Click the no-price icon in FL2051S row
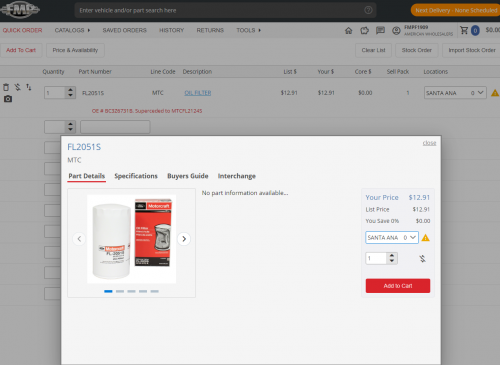This screenshot has height=365, width=500. (x=18, y=87)
